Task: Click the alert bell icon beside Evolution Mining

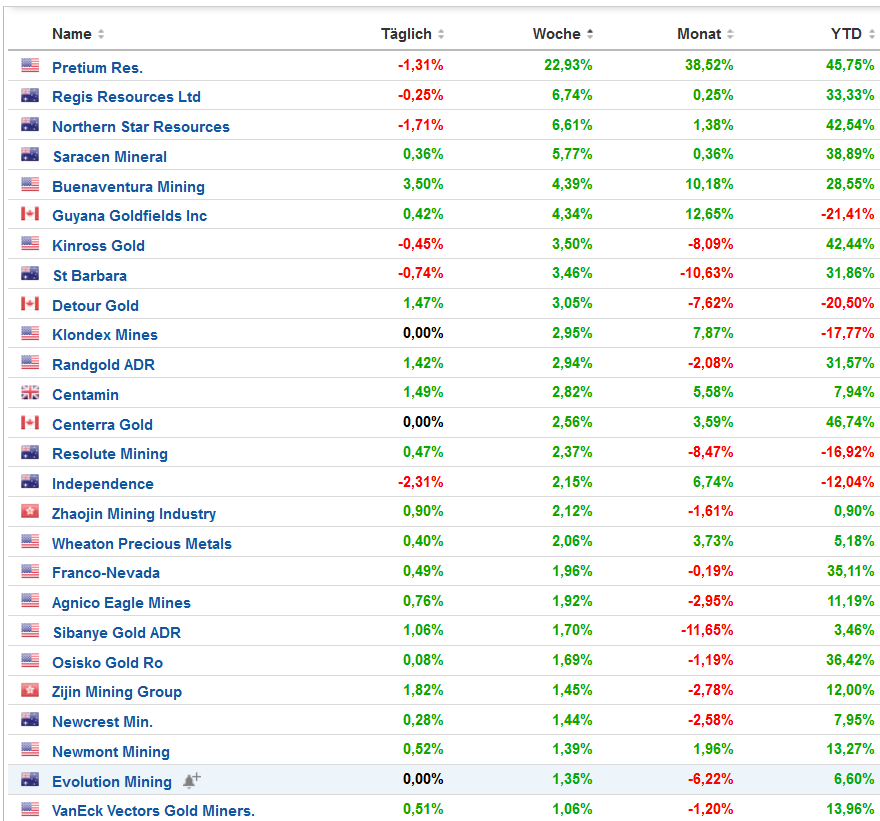Action: [x=191, y=781]
